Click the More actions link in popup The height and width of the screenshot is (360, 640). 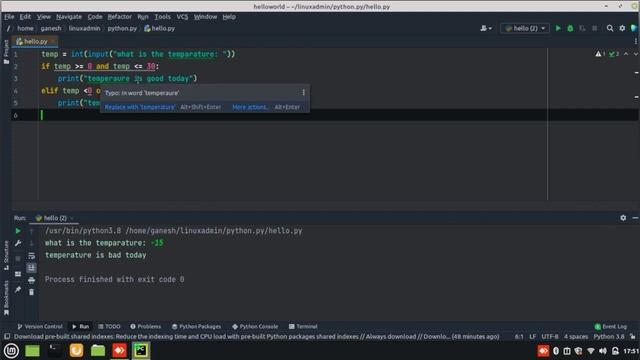point(250,107)
